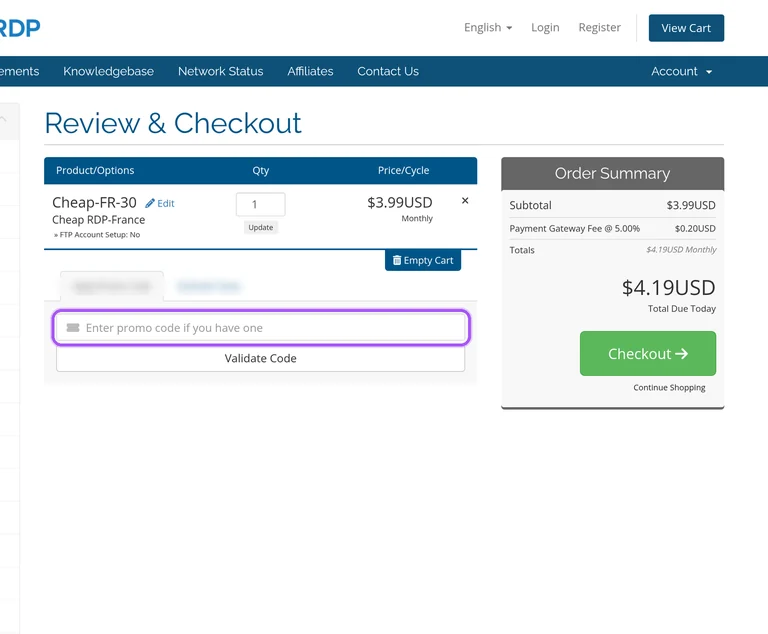Viewport: 768px width, 634px height.
Task: Select the blurred first promo tab
Action: click(x=112, y=286)
